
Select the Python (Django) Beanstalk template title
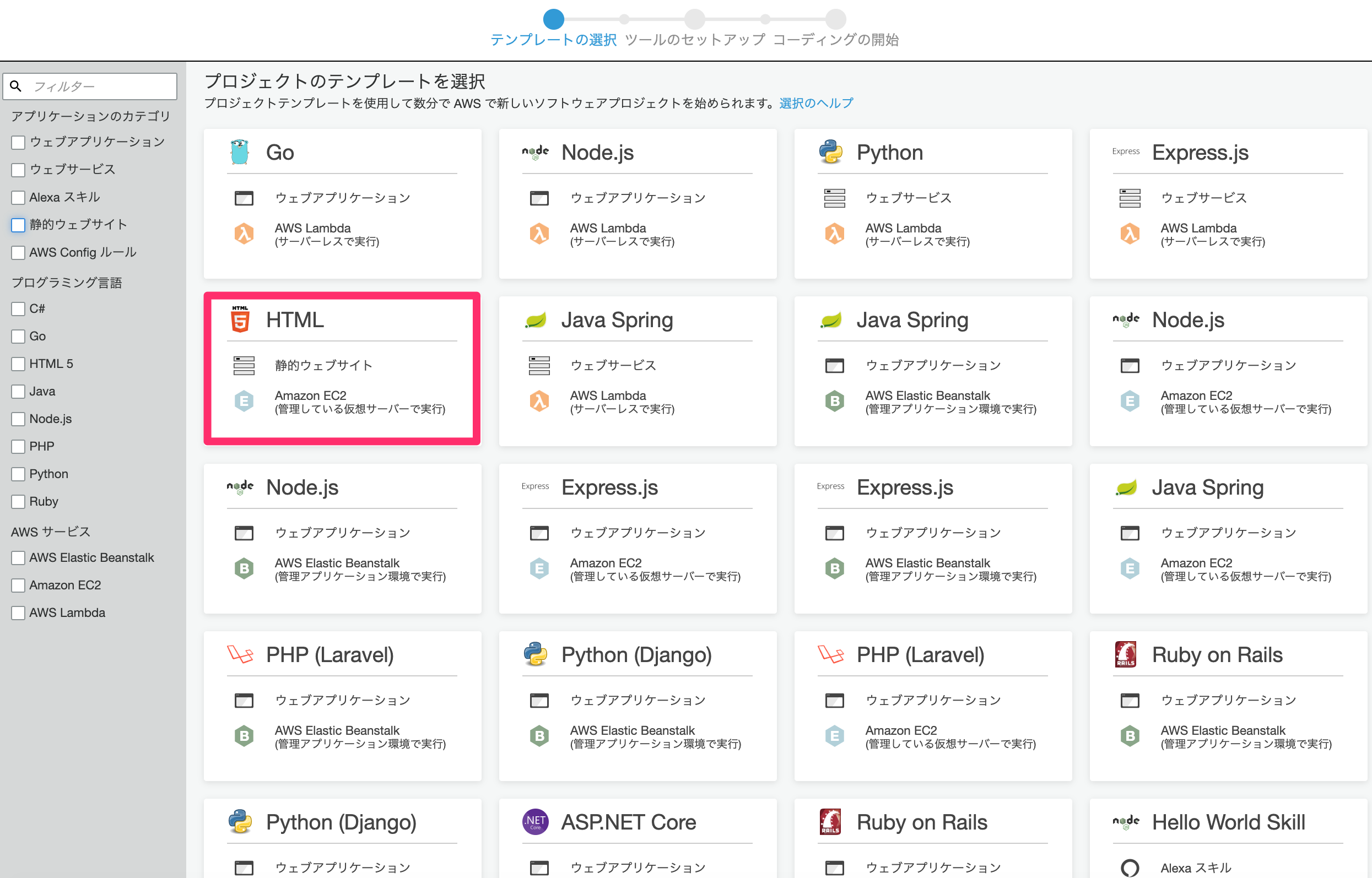(x=636, y=655)
